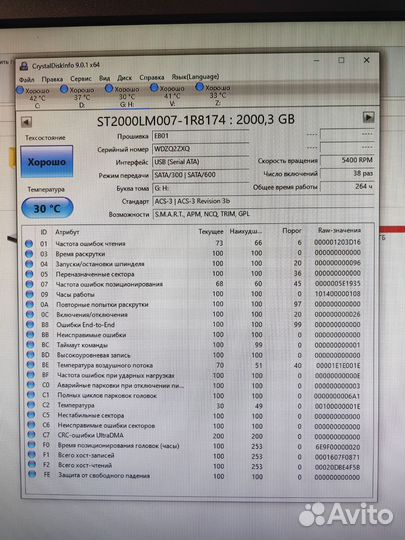
Task: Click the Буква тома field G: H:
Action: pos(200,188)
